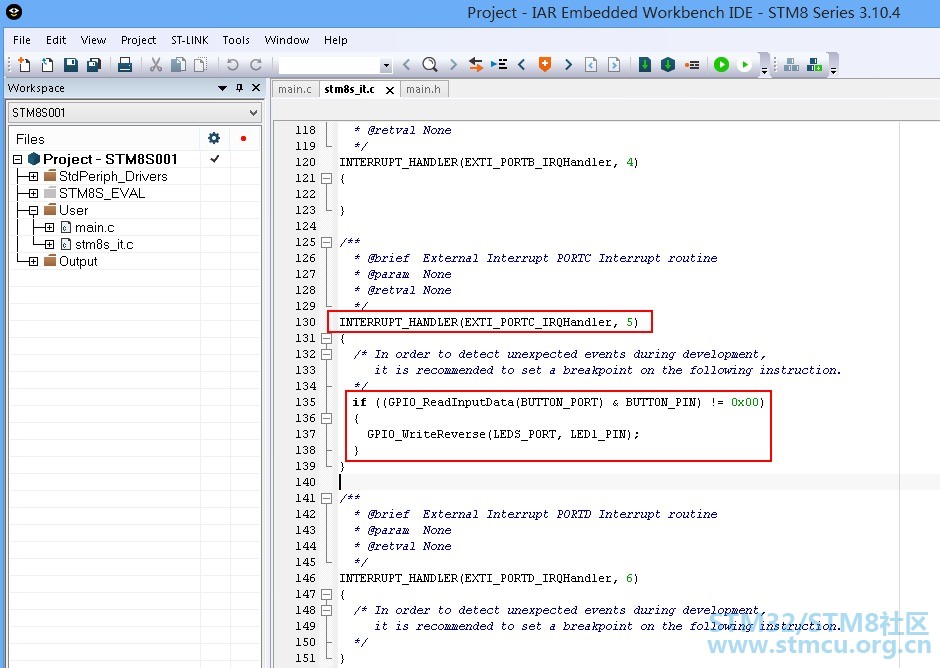The height and width of the screenshot is (668, 940).
Task: Open the ST-LINK menu
Action: 190,40
